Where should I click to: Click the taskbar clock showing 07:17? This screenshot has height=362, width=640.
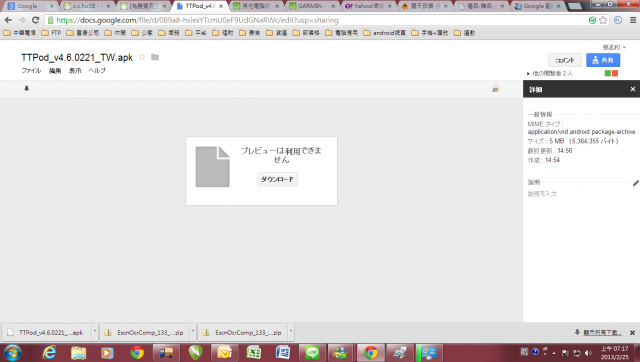(x=614, y=353)
